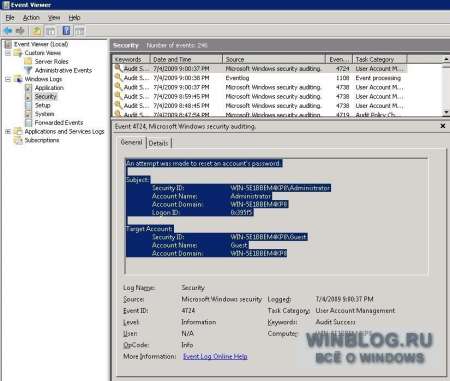The width and height of the screenshot is (450, 381).
Task: Toggle the Show/Hide Console Tree icon
Action: pos(51,31)
